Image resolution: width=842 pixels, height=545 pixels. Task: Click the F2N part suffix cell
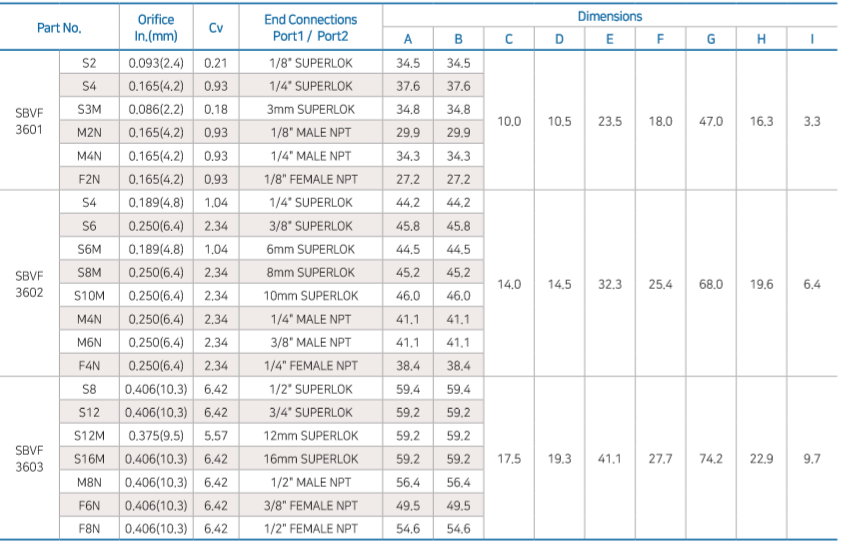click(x=89, y=179)
